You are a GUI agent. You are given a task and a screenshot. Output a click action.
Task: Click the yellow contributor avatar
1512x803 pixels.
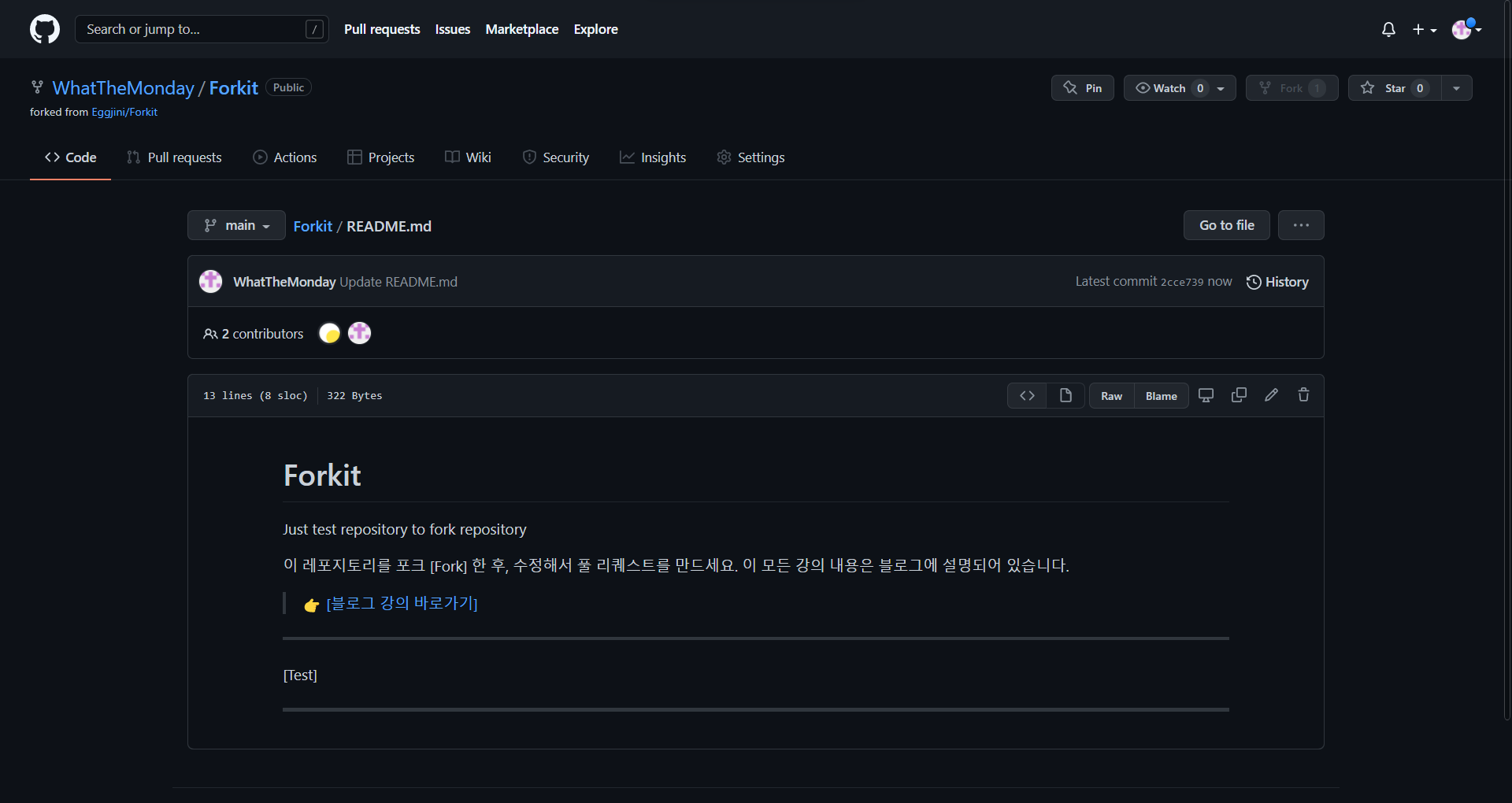tap(329, 333)
